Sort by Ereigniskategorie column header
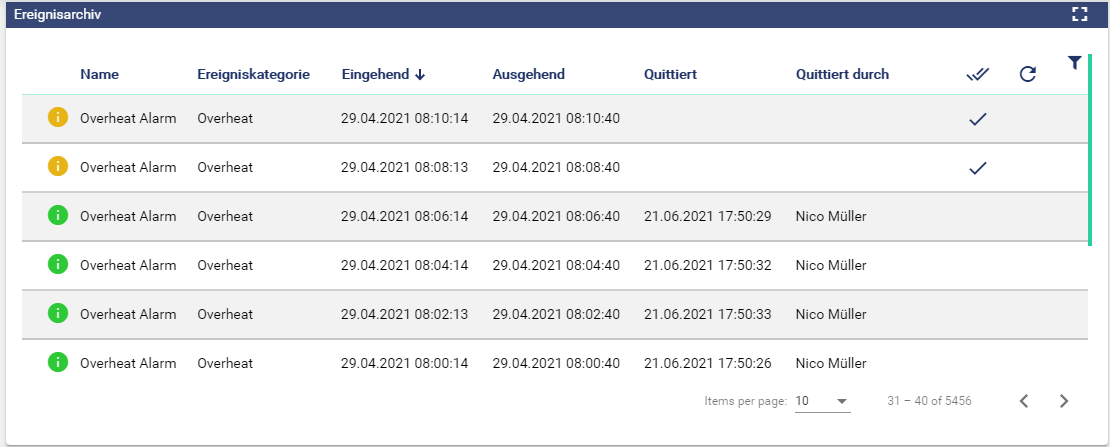The image size is (1110, 447). 253,74
